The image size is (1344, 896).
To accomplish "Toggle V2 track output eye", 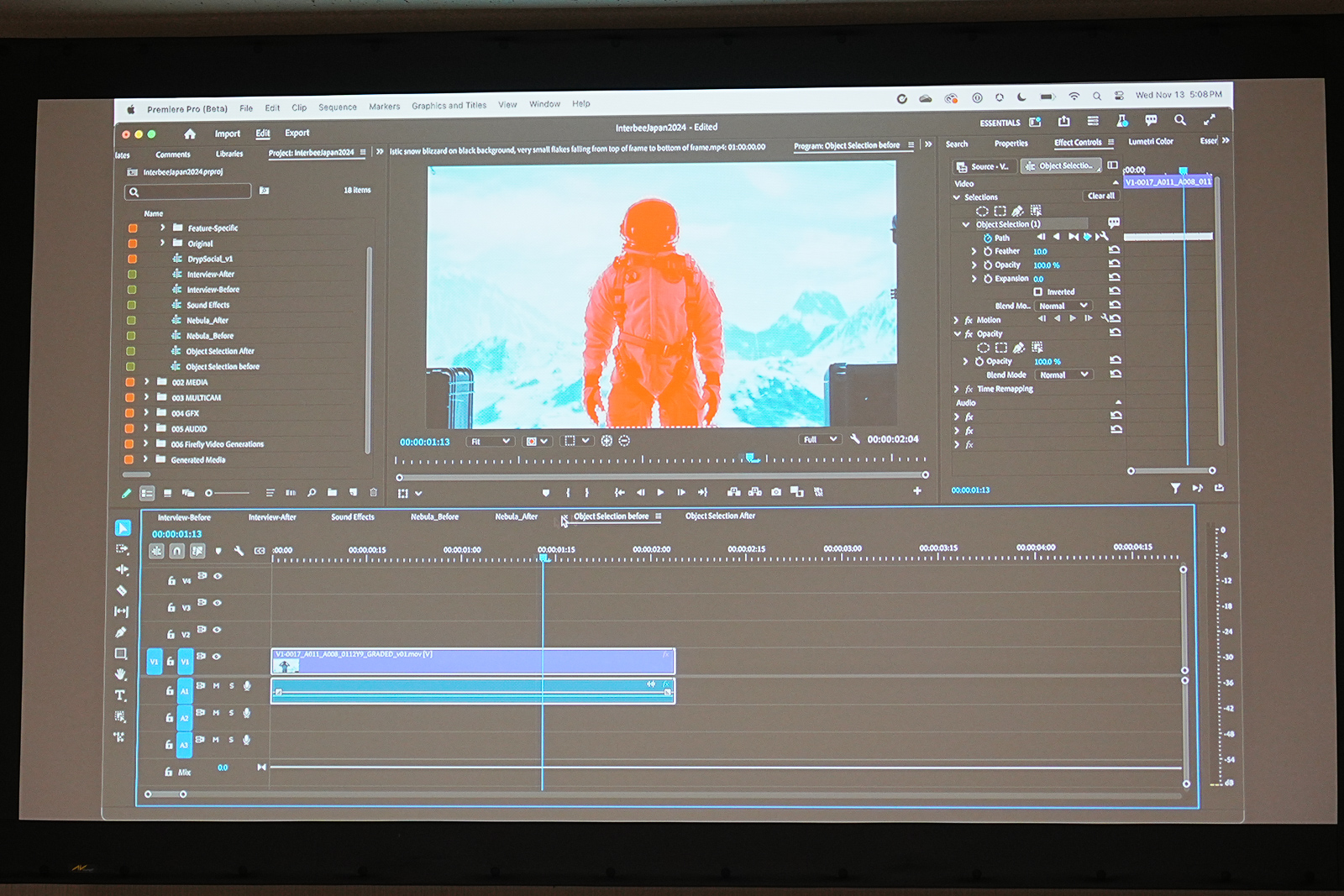I will pyautogui.click(x=217, y=630).
